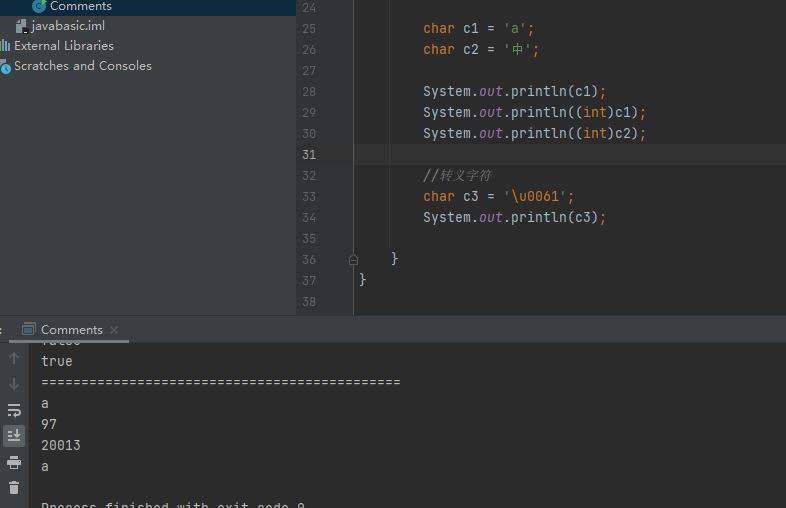The height and width of the screenshot is (508, 786).
Task: Click the up arrow in the console toolbar
Action: click(14, 358)
